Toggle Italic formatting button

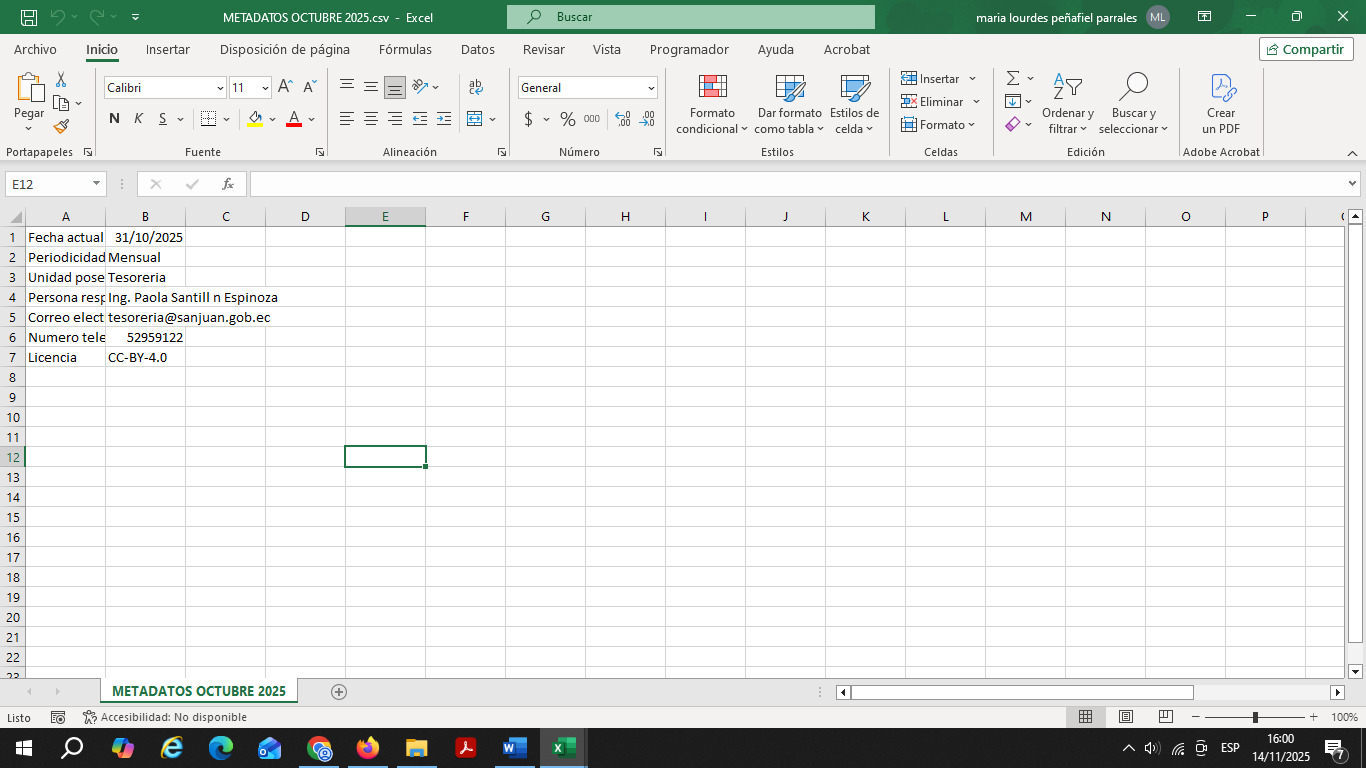coord(138,119)
